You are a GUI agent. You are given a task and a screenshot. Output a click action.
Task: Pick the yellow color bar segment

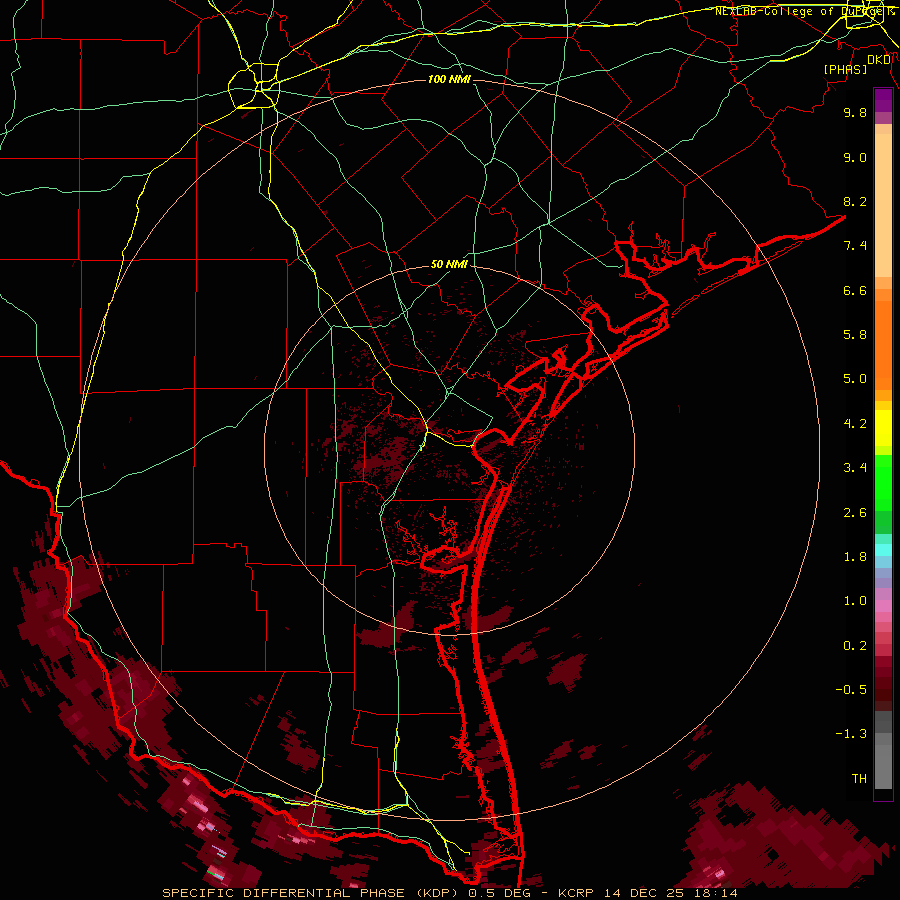[x=883, y=428]
